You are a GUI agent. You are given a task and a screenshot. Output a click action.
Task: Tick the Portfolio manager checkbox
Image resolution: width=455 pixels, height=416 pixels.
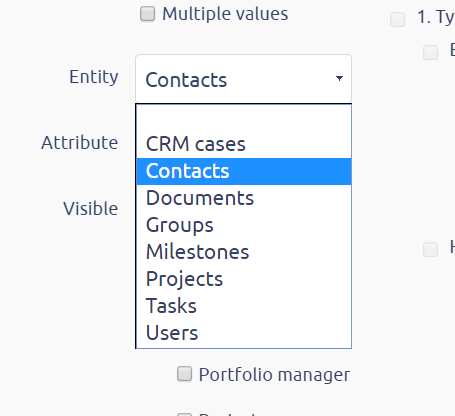point(184,374)
